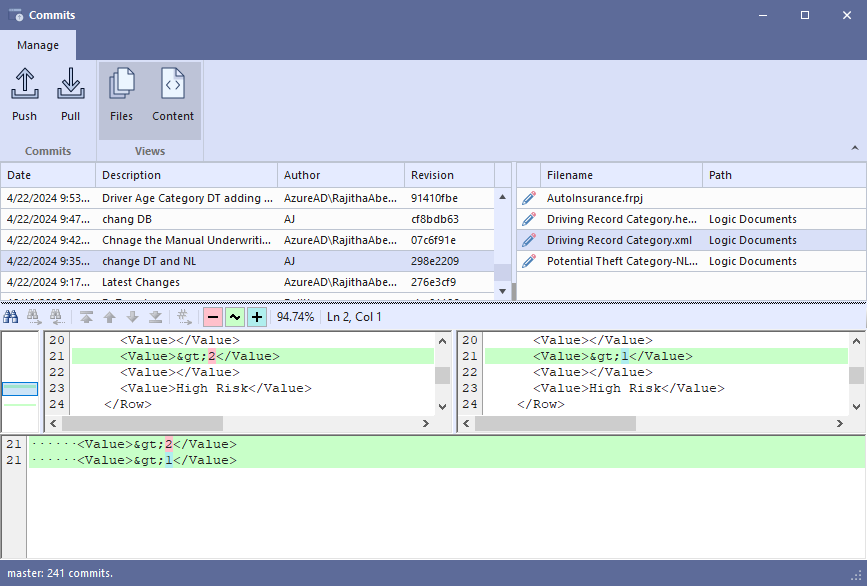Viewport: 867px width, 586px height.
Task: Select the 'change DT and NL' commit
Action: click(247, 261)
